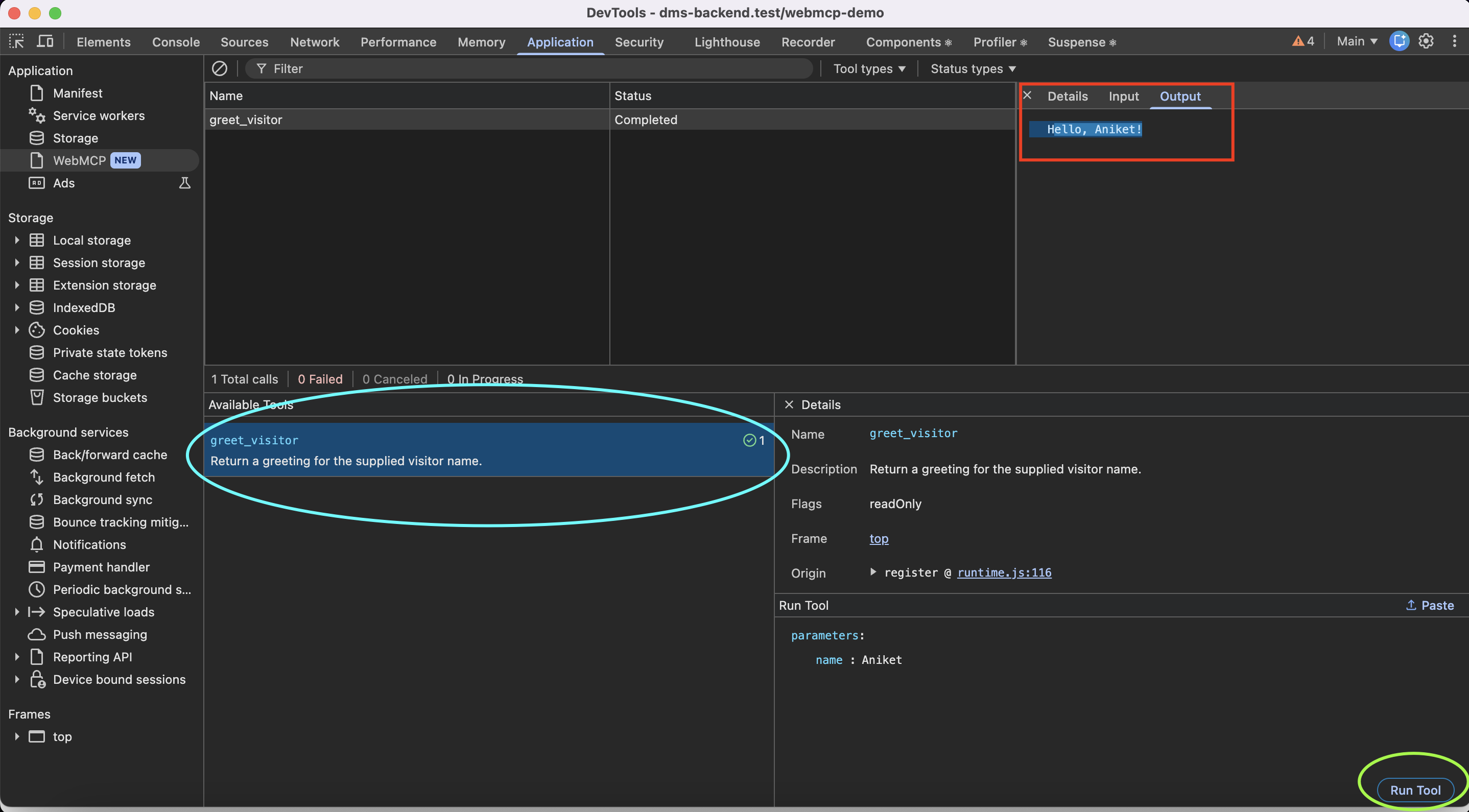The width and height of the screenshot is (1469, 812).
Task: Select greet_visitor in Available Tools
Action: 489,450
